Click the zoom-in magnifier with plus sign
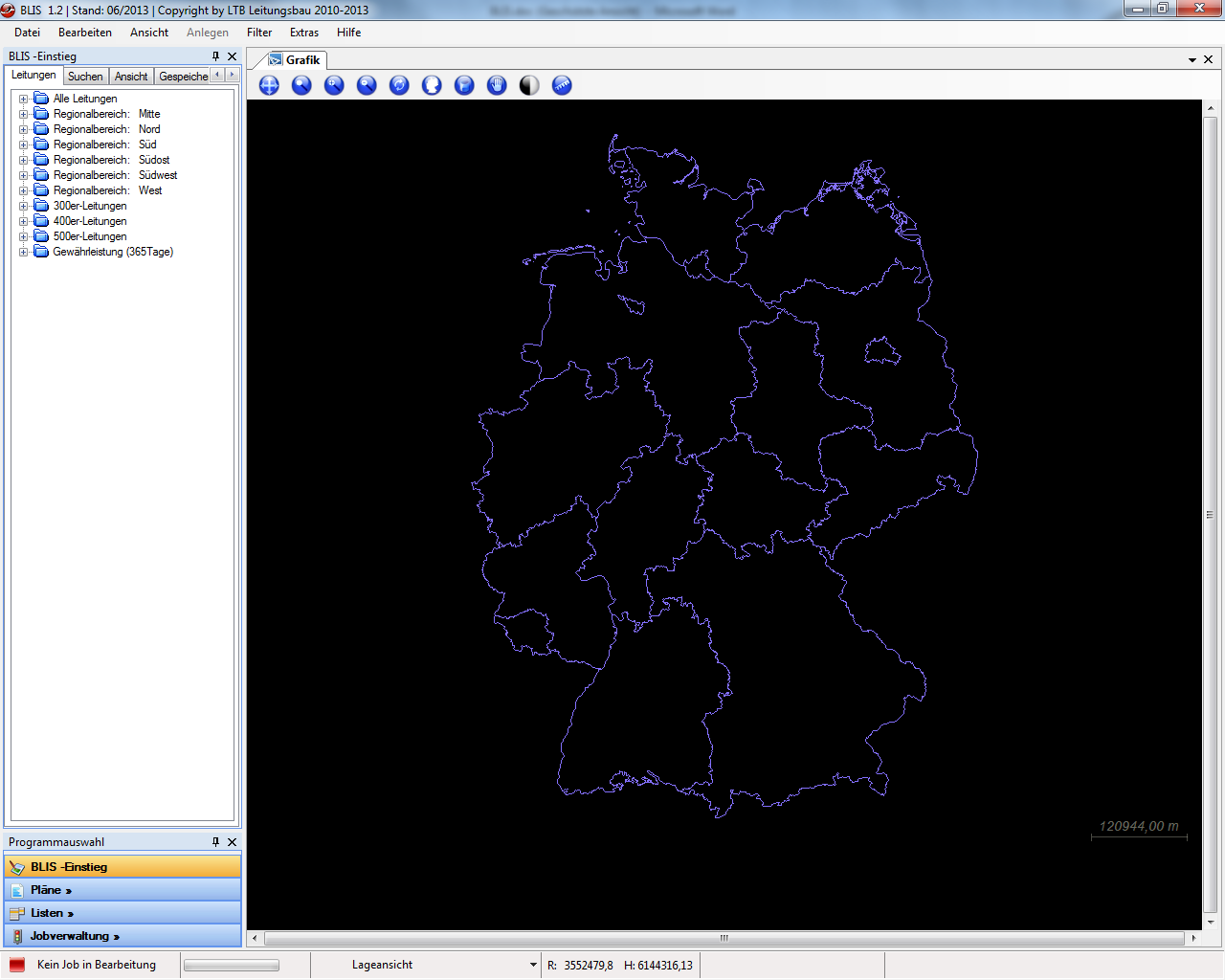This screenshot has width=1225, height=980. tap(334, 85)
